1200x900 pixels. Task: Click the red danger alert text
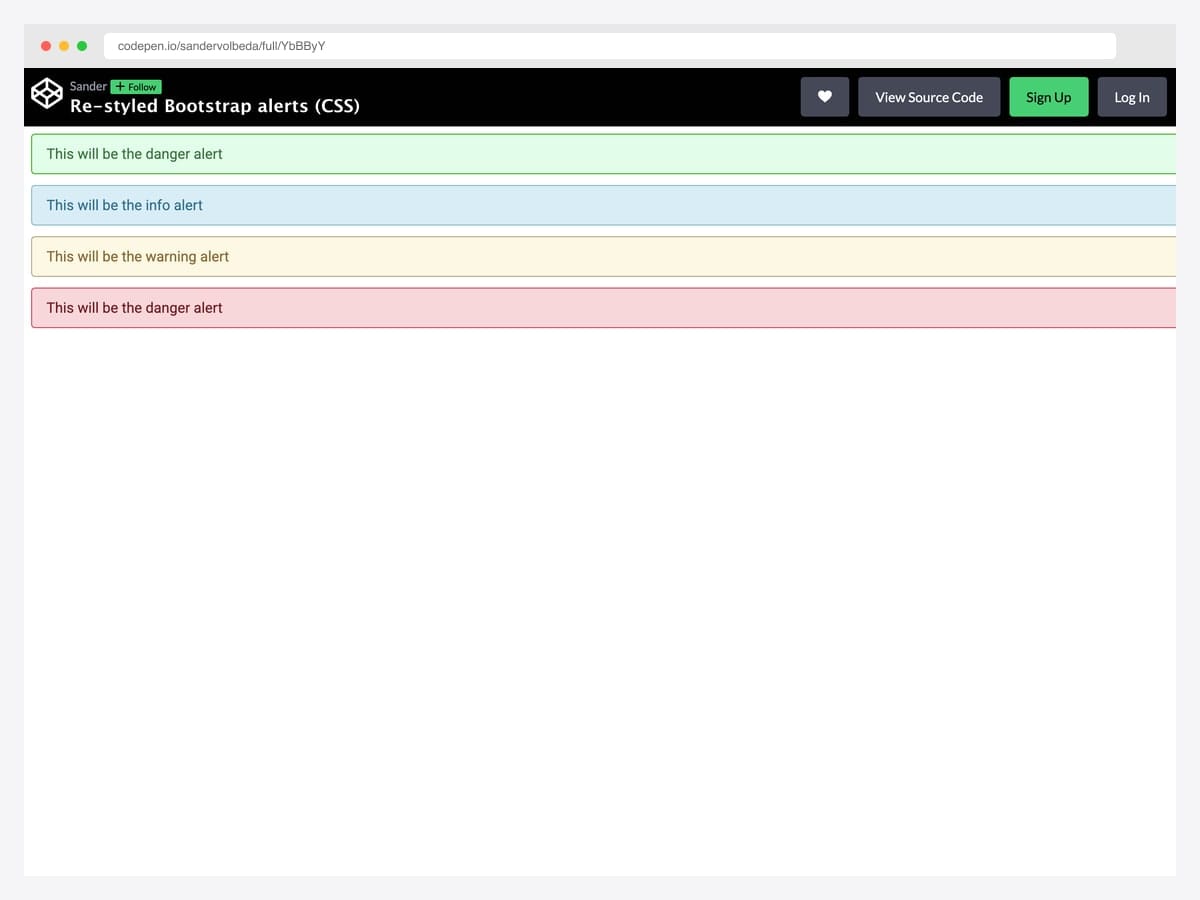click(x=135, y=308)
